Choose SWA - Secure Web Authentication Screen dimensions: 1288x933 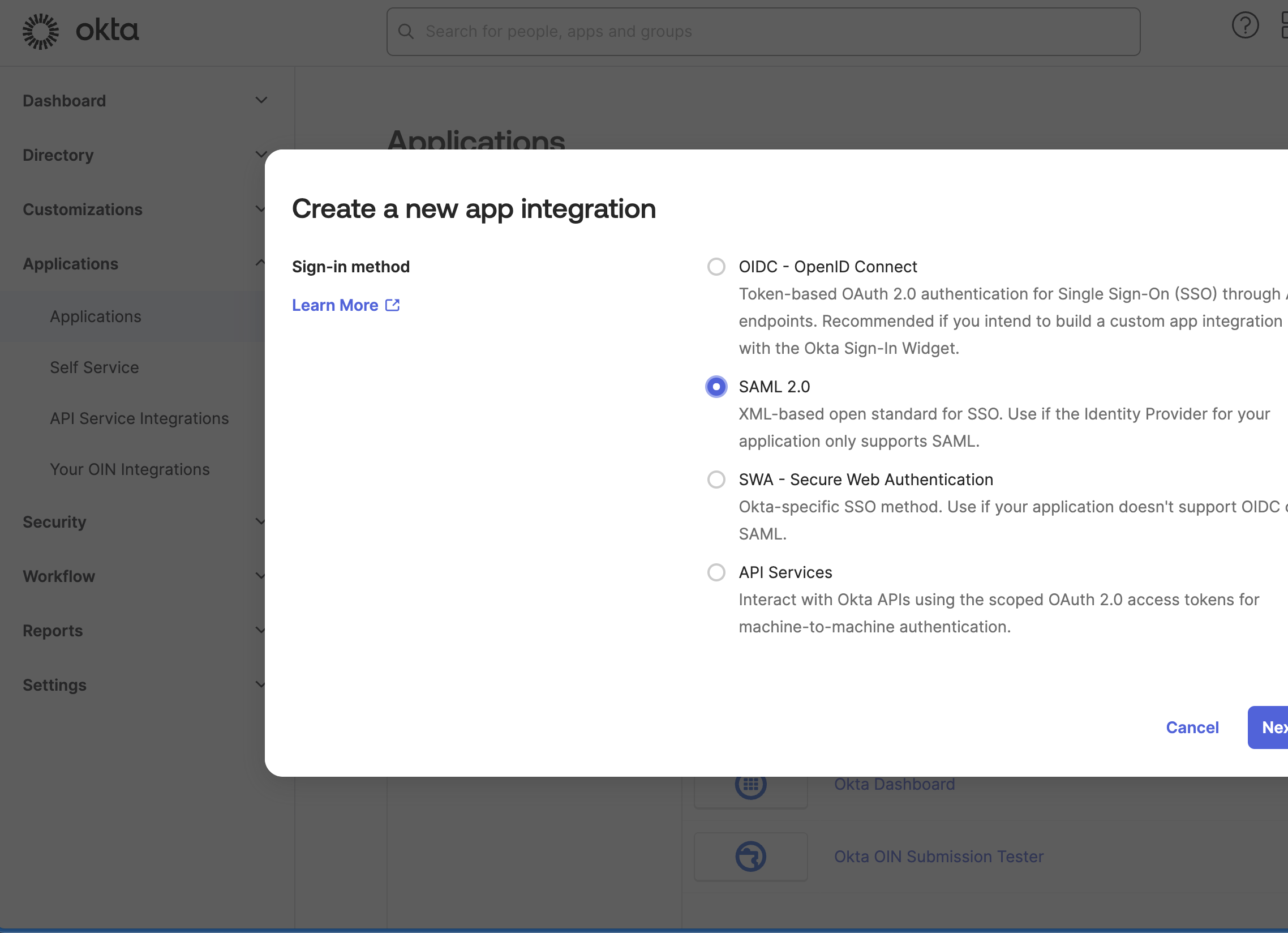pos(716,480)
